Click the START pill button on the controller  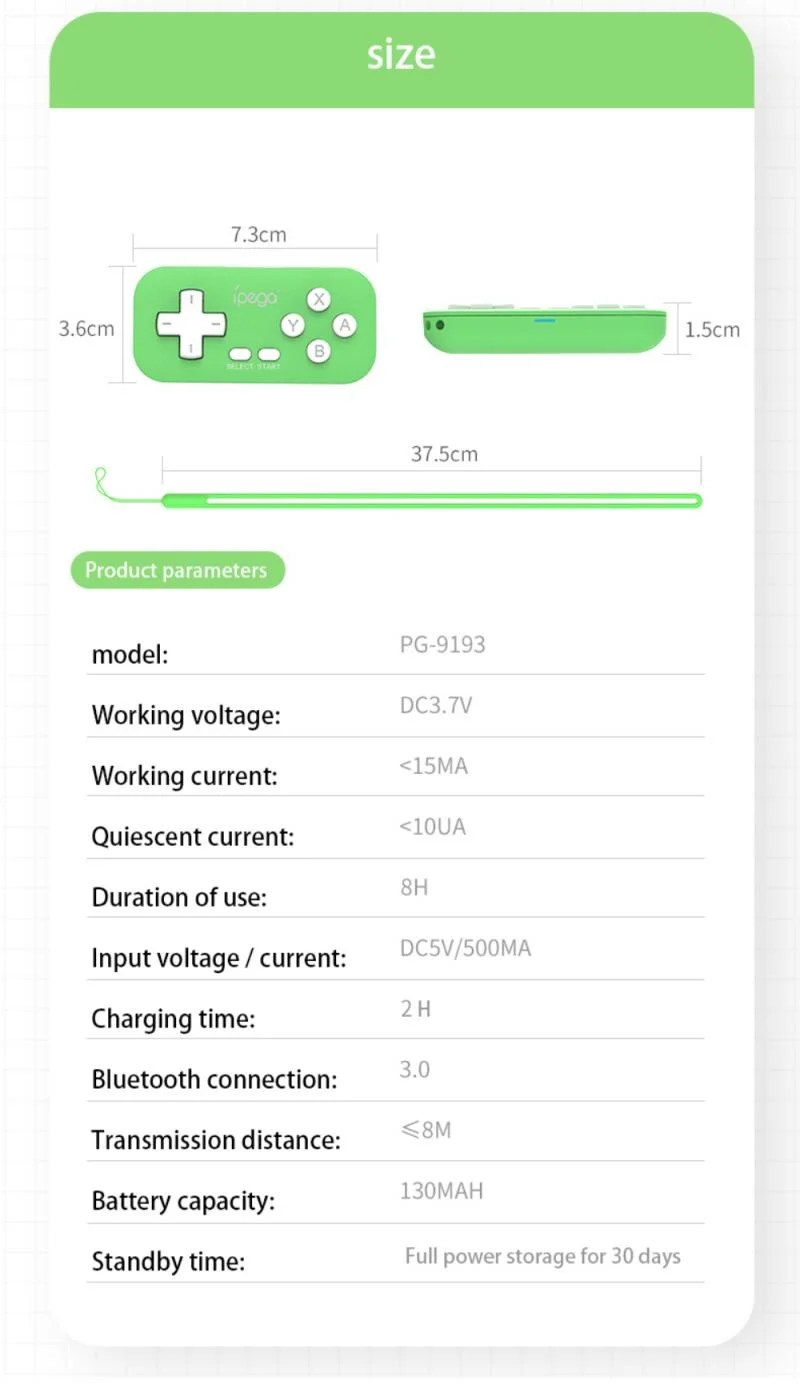268,353
